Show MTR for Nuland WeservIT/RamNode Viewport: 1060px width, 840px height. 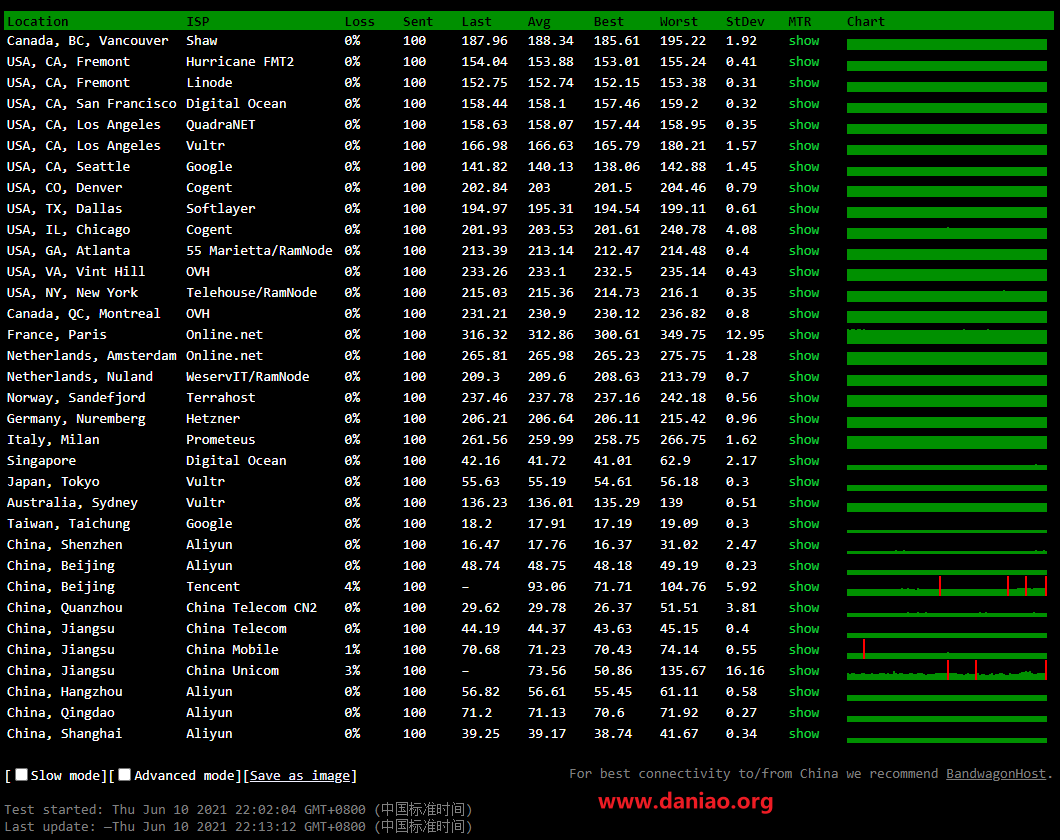[x=804, y=376]
